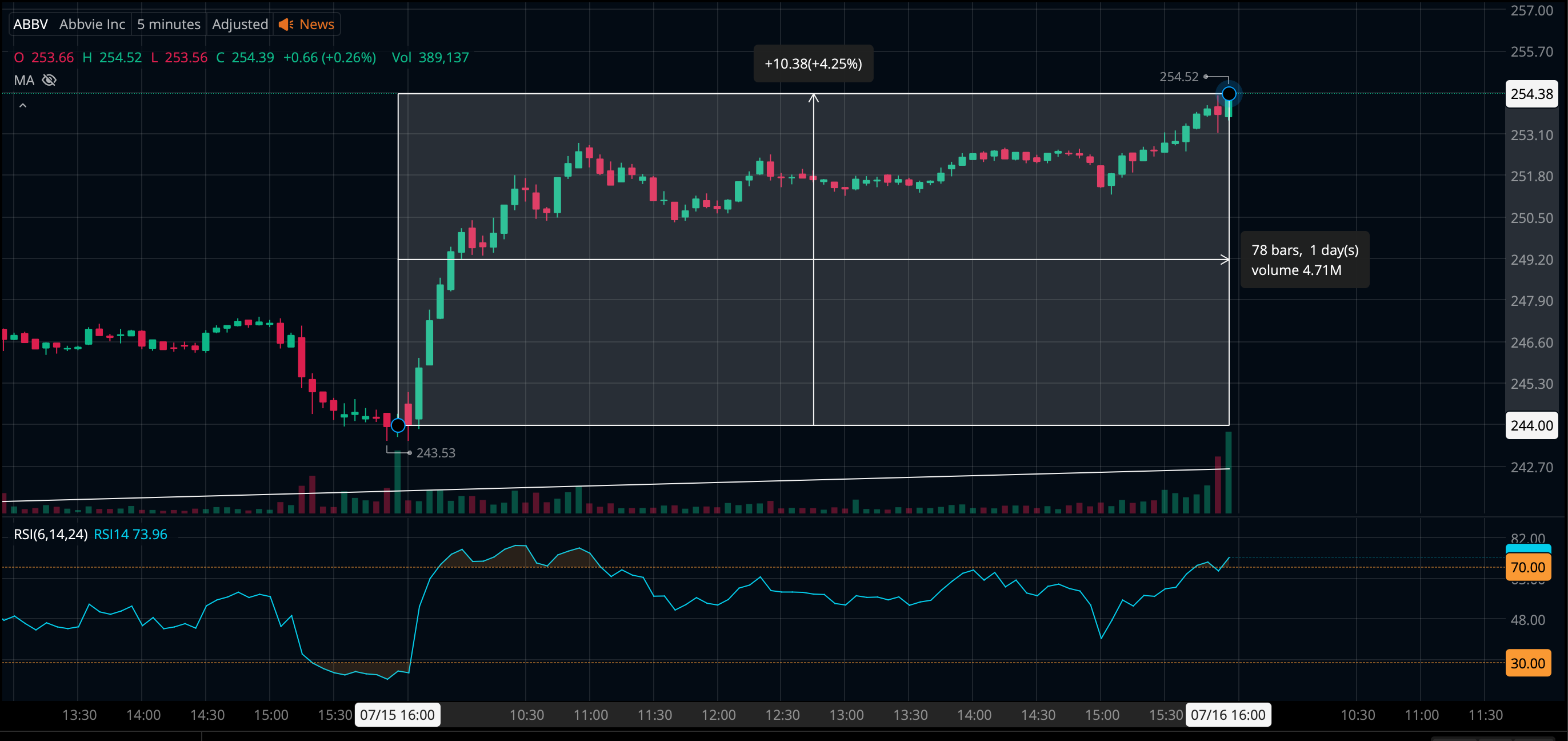
Task: Select the RSI 70.00 overbought level label
Action: (1528, 567)
